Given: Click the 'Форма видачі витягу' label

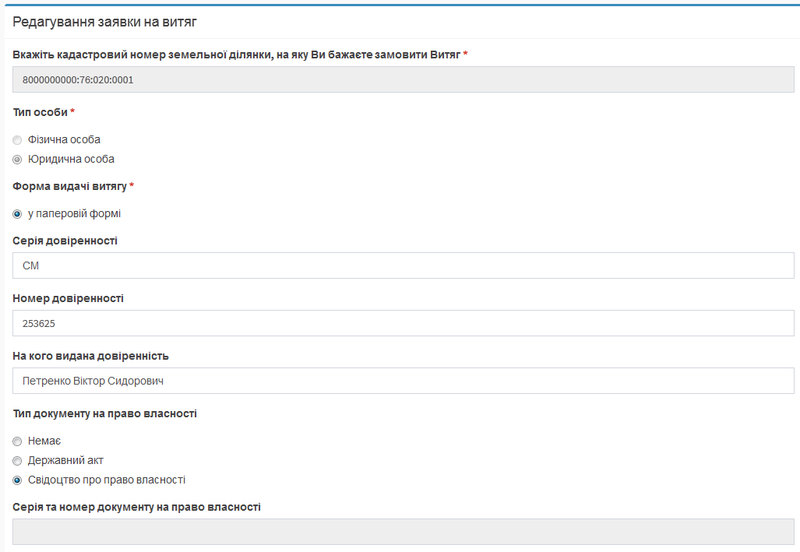Looking at the screenshot, I should (x=70, y=186).
